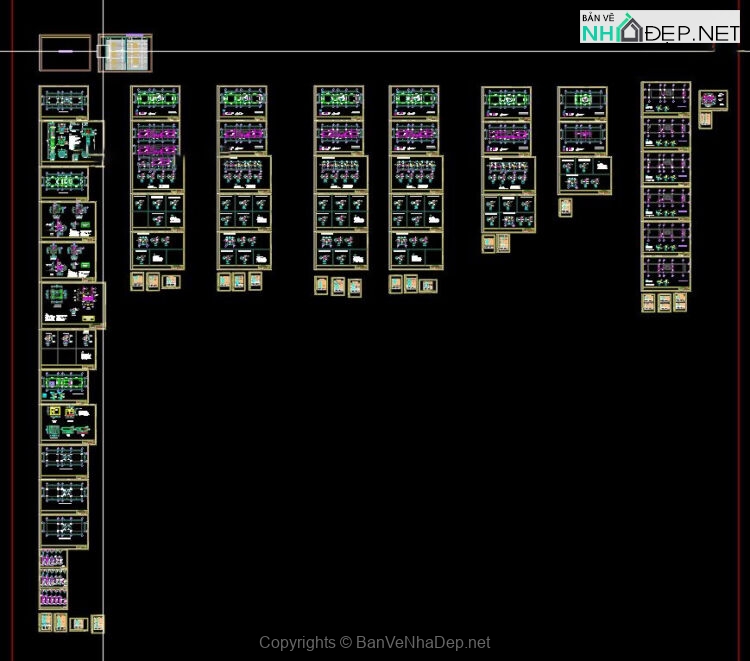Click the house icon in the logo
The height and width of the screenshot is (661, 750).
tap(630, 28)
